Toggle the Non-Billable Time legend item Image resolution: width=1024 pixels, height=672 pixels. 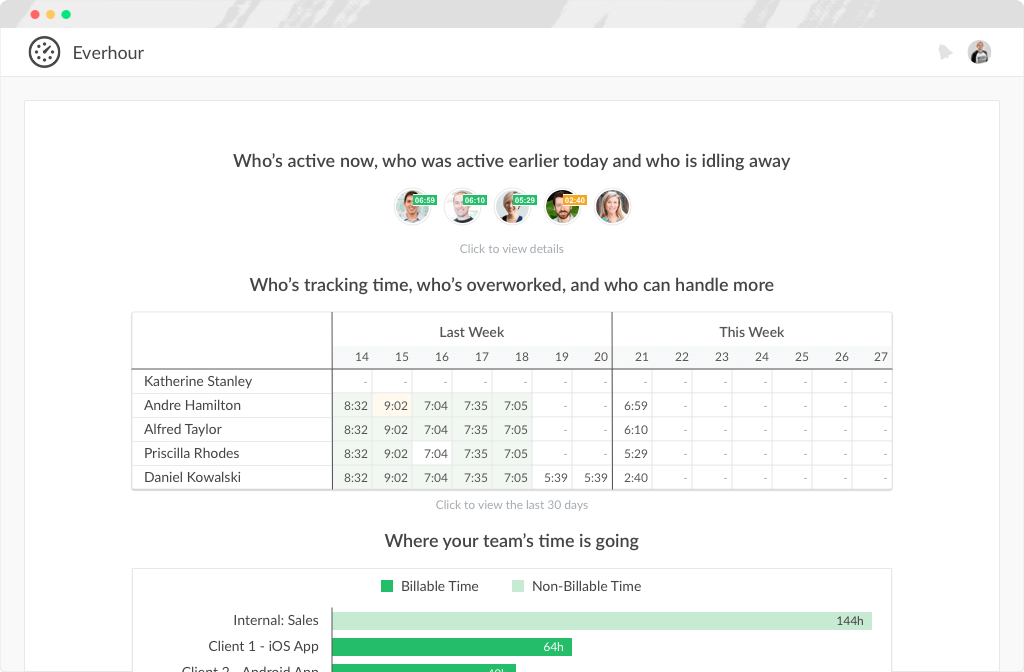coord(576,586)
